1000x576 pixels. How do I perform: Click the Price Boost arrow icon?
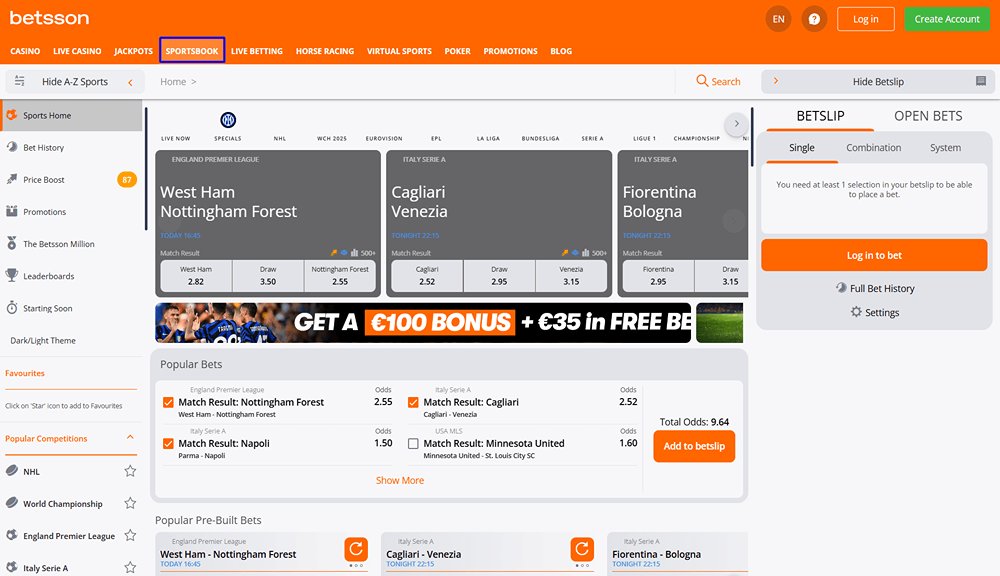click(x=11, y=179)
